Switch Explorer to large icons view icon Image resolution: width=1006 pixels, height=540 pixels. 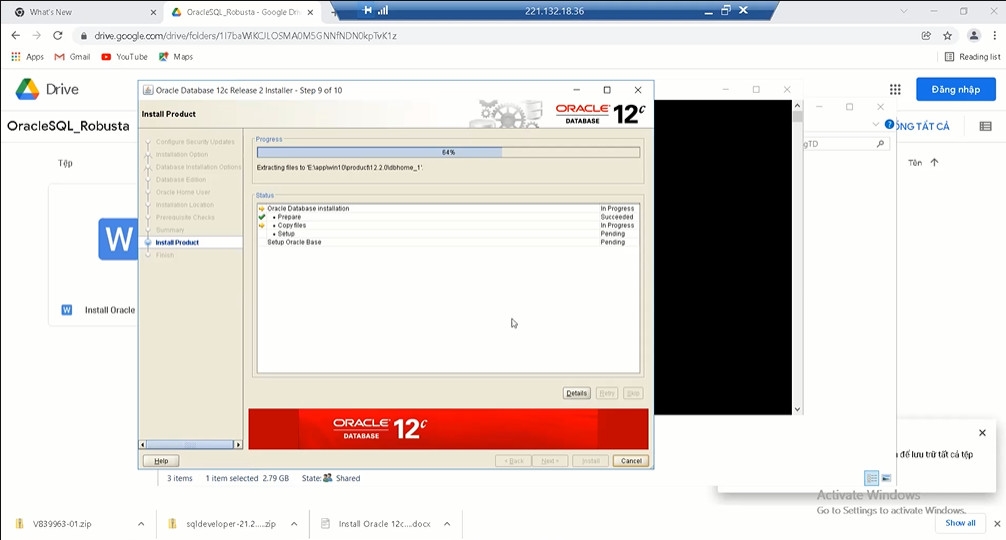(886, 478)
